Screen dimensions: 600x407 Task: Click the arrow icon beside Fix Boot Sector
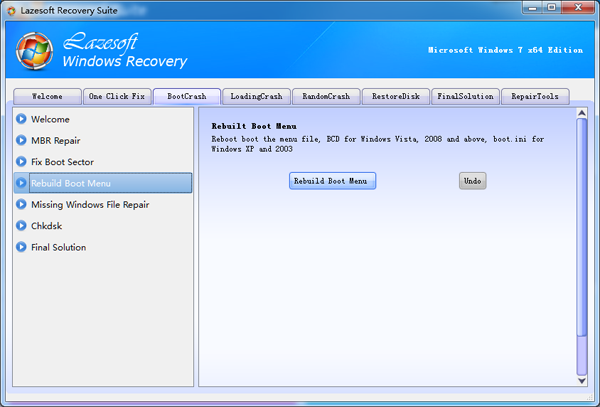tap(21, 162)
